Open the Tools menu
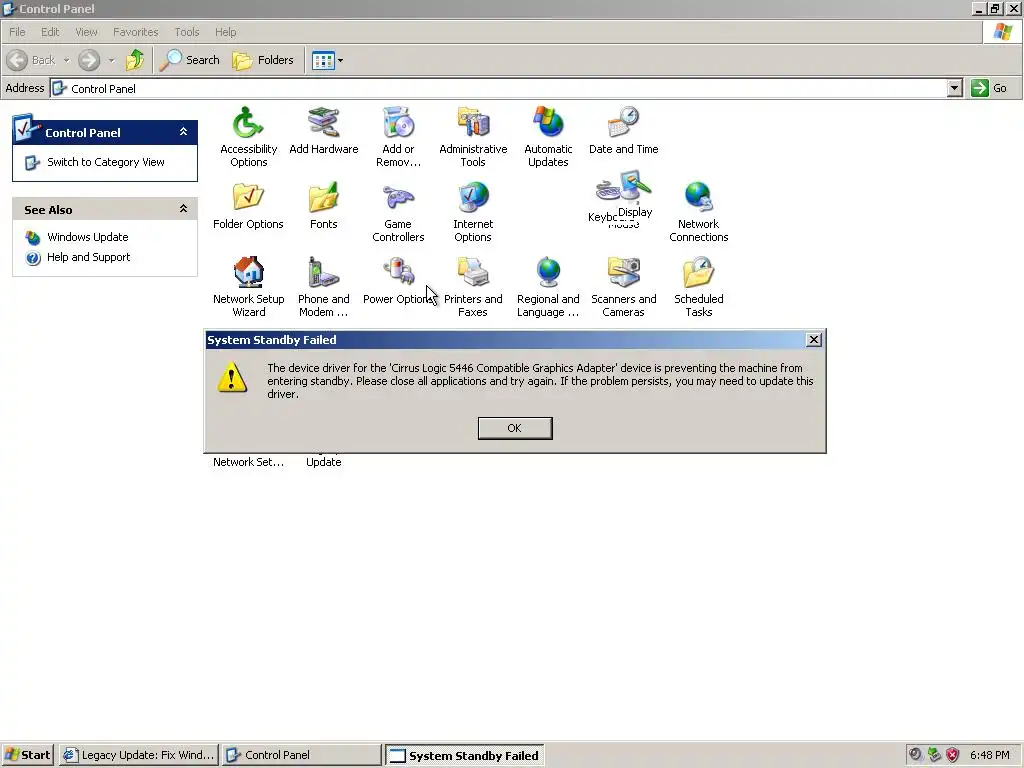Screen dimensions: 1024x768 pyautogui.click(x=187, y=32)
